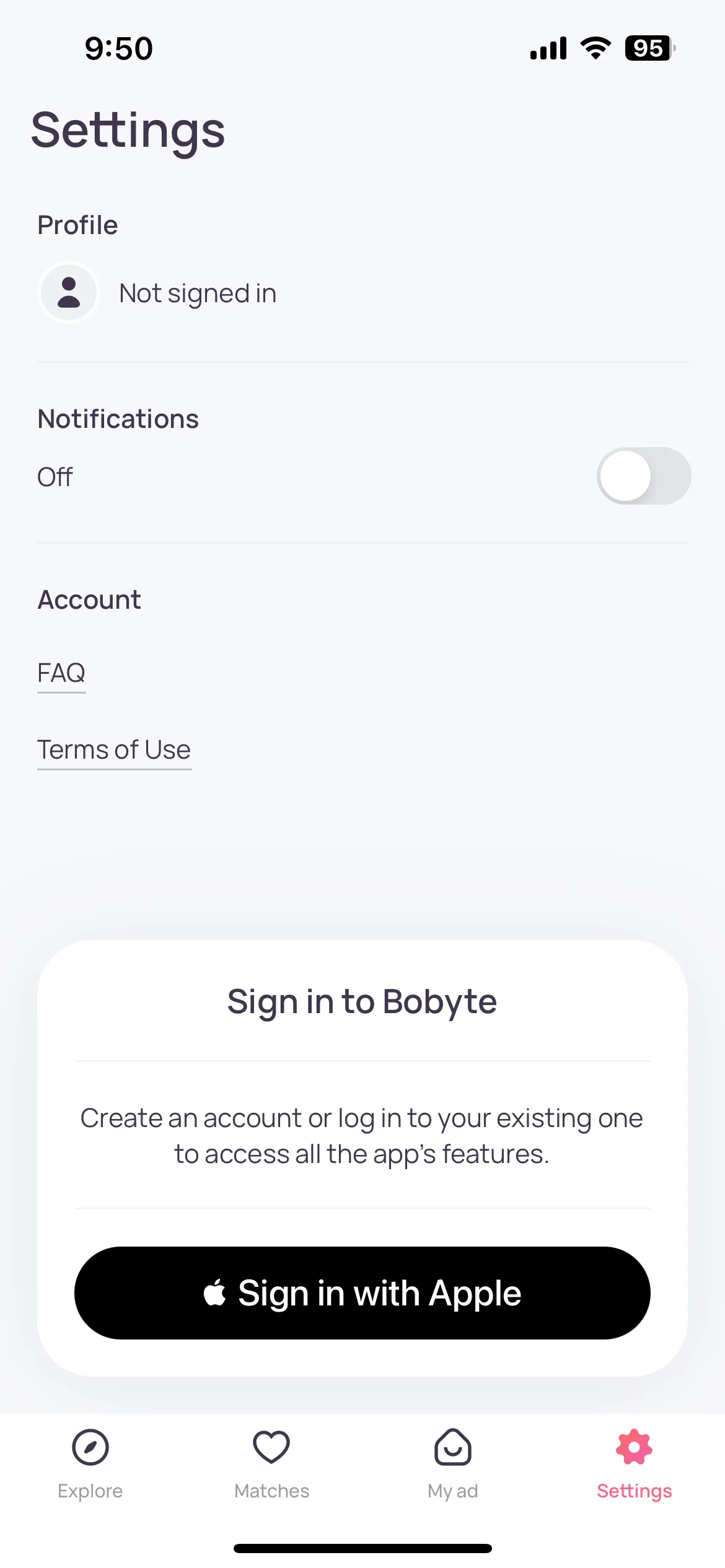Tap the Apple logo on sign-in button
The image size is (725, 1568).
(215, 1292)
